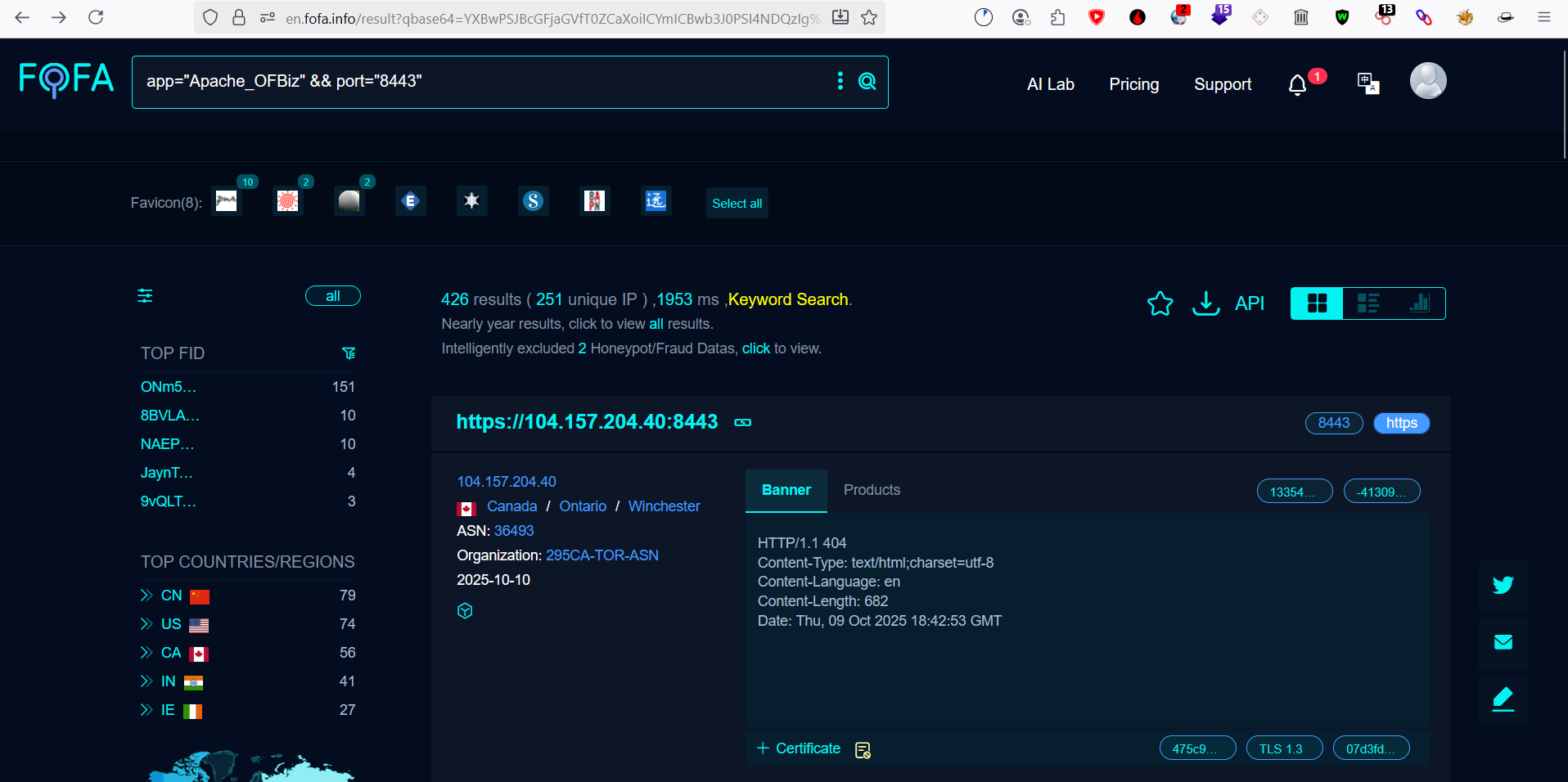The height and width of the screenshot is (782, 1568).
Task: Click the 13354... hash tag
Action: click(1295, 492)
